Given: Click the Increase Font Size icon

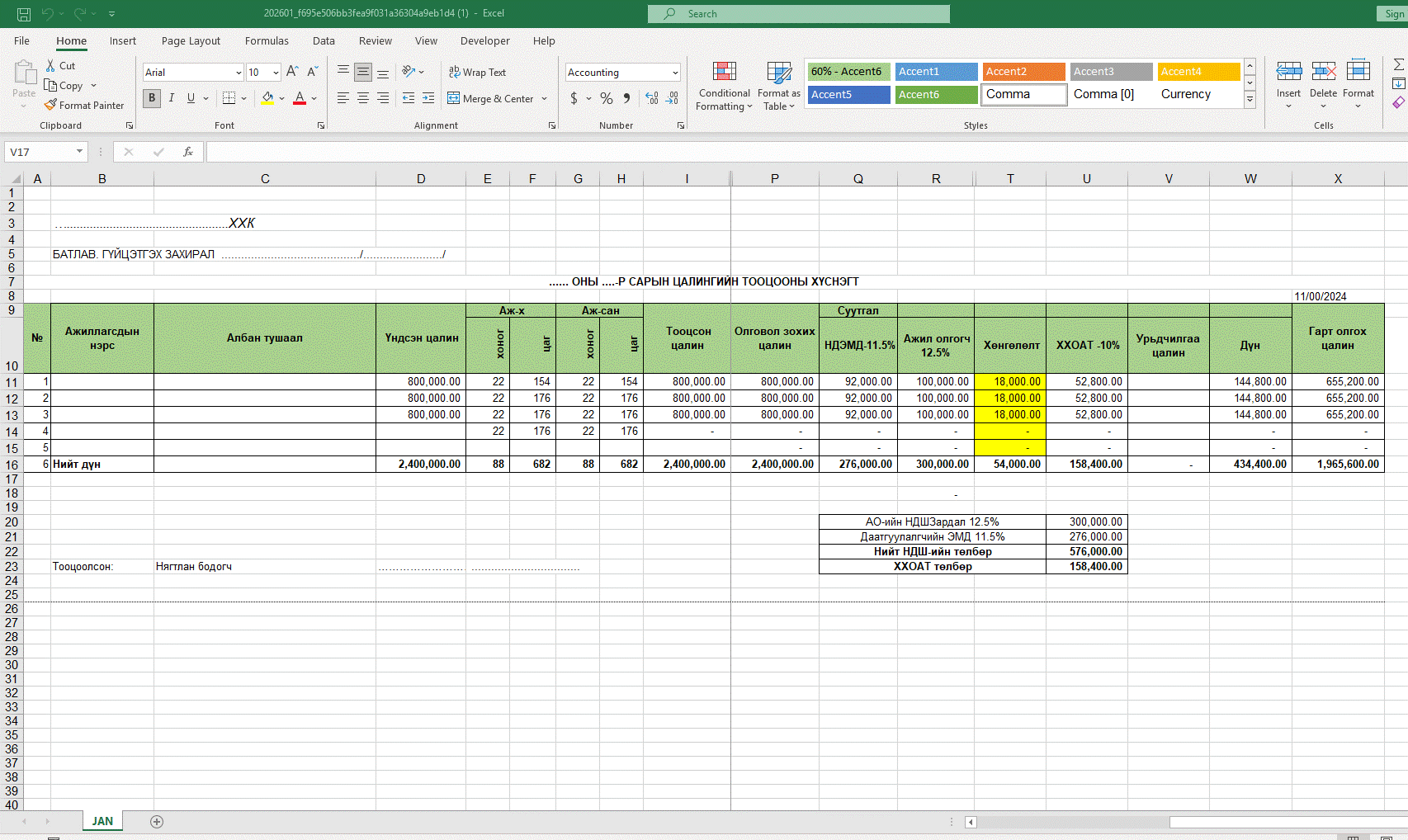Looking at the screenshot, I should [292, 72].
